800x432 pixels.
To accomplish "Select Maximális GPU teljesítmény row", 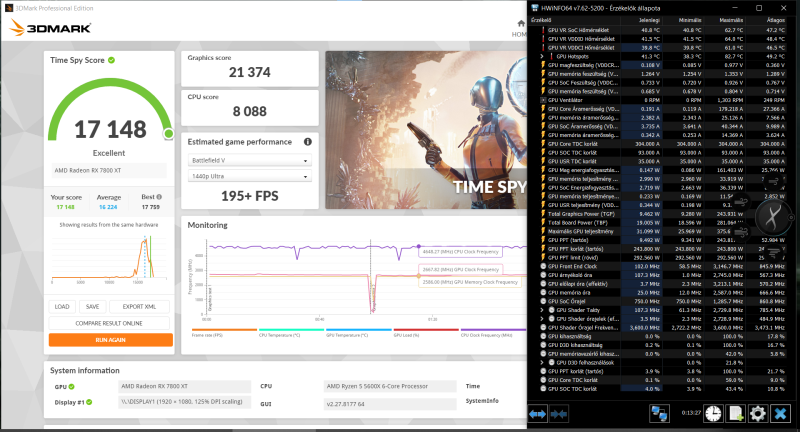I will [663, 231].
